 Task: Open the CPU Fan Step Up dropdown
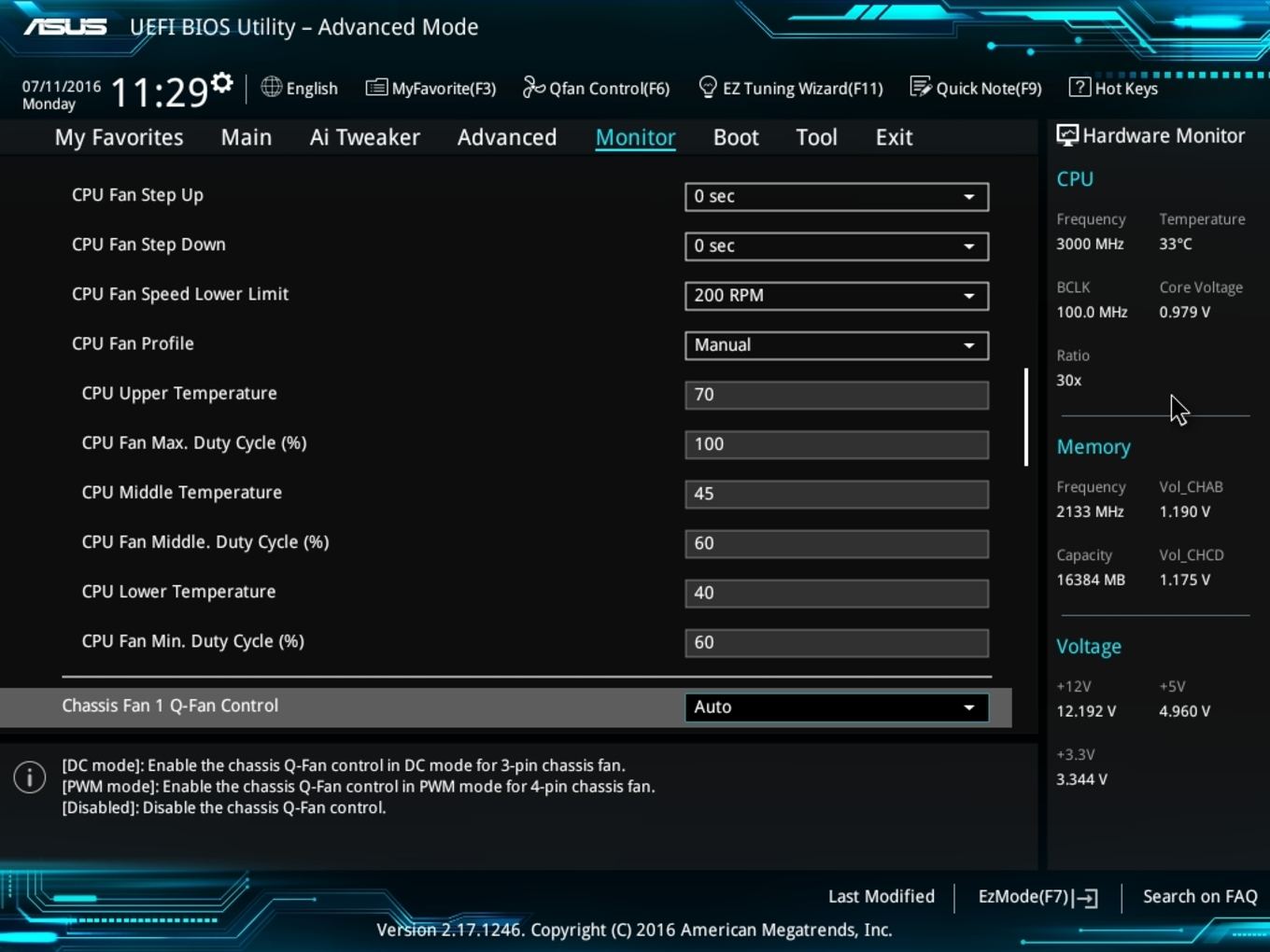837,197
